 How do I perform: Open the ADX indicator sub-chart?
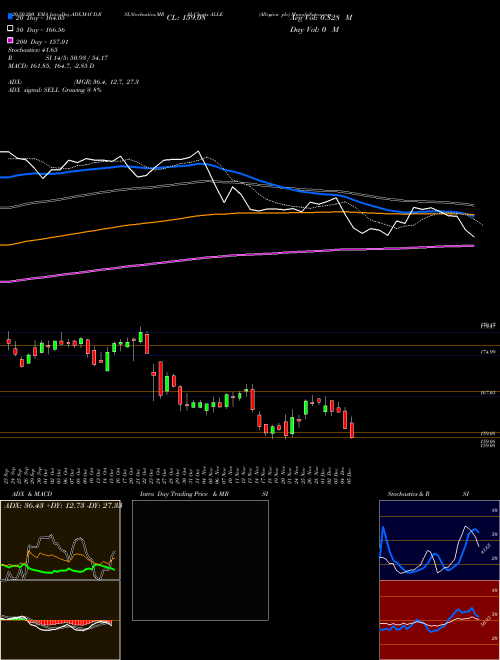coord(60,540)
